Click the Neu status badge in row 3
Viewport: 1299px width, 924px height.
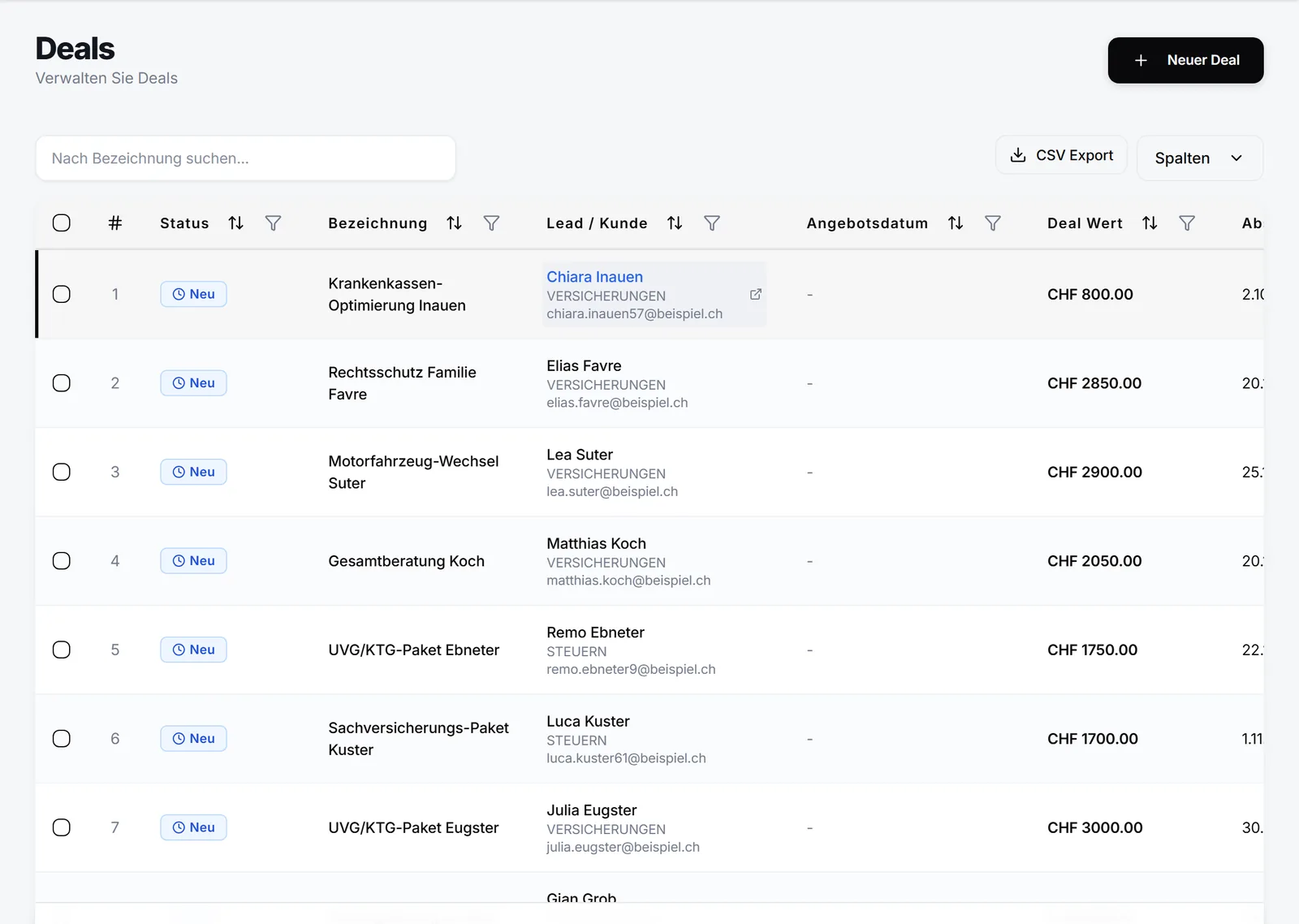(193, 472)
